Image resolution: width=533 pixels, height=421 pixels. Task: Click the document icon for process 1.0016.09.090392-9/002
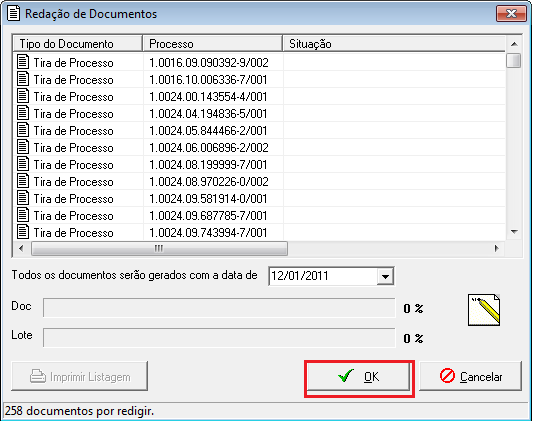click(23, 62)
